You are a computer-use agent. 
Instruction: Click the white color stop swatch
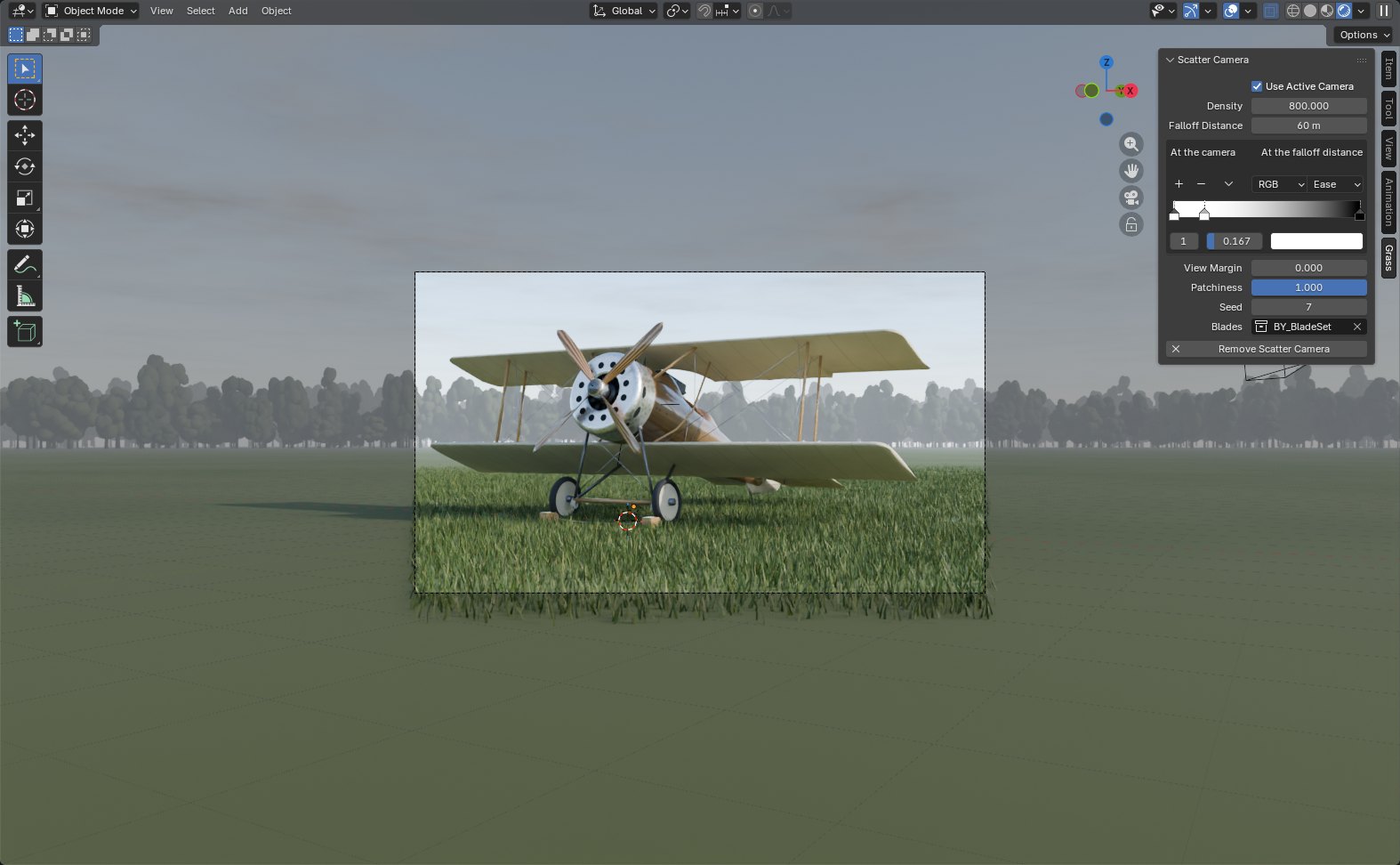pos(1316,241)
